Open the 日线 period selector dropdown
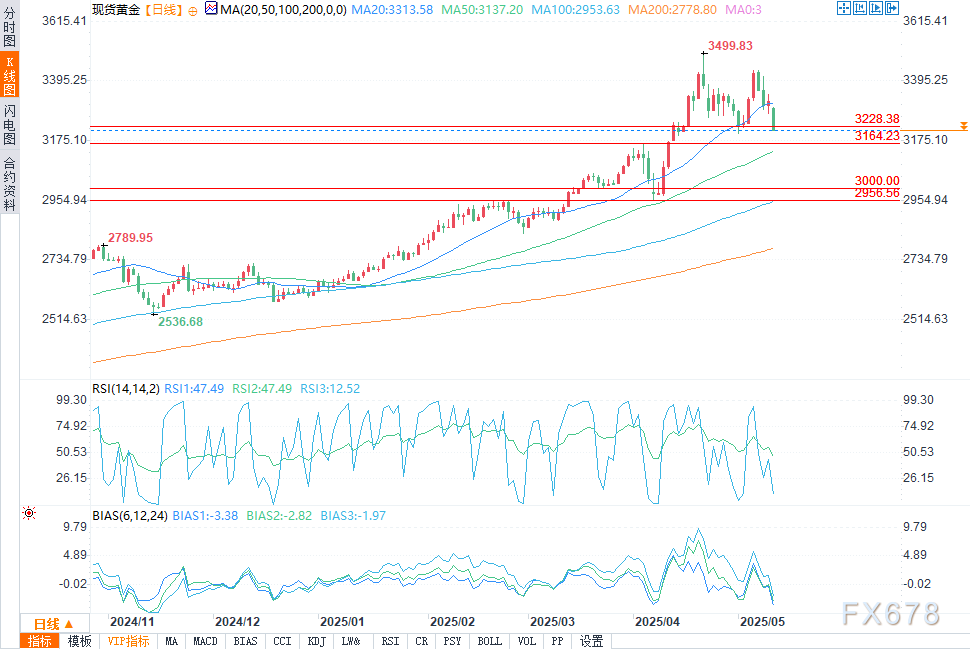970x649 pixels. [x=47, y=623]
